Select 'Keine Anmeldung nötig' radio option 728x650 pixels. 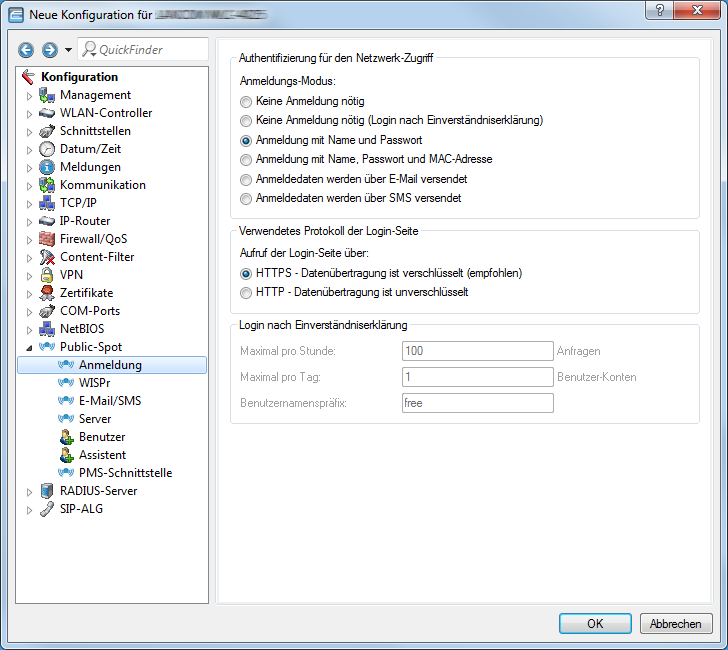click(x=246, y=102)
